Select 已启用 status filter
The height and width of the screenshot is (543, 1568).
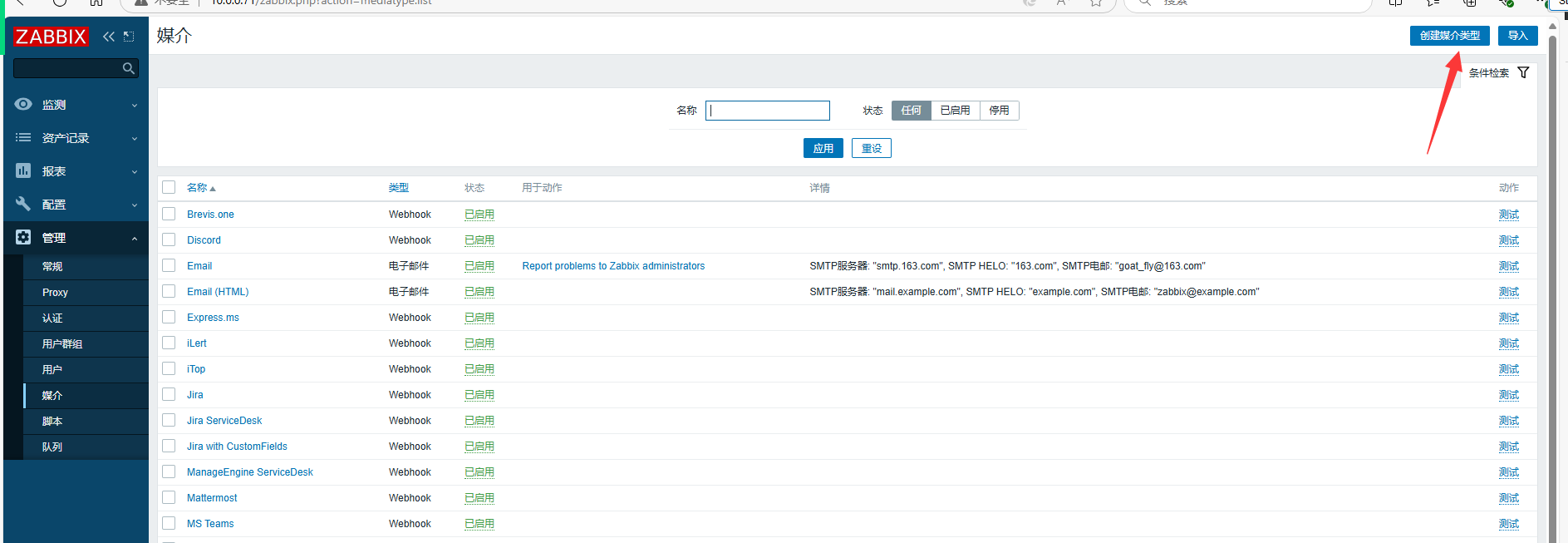(x=955, y=111)
